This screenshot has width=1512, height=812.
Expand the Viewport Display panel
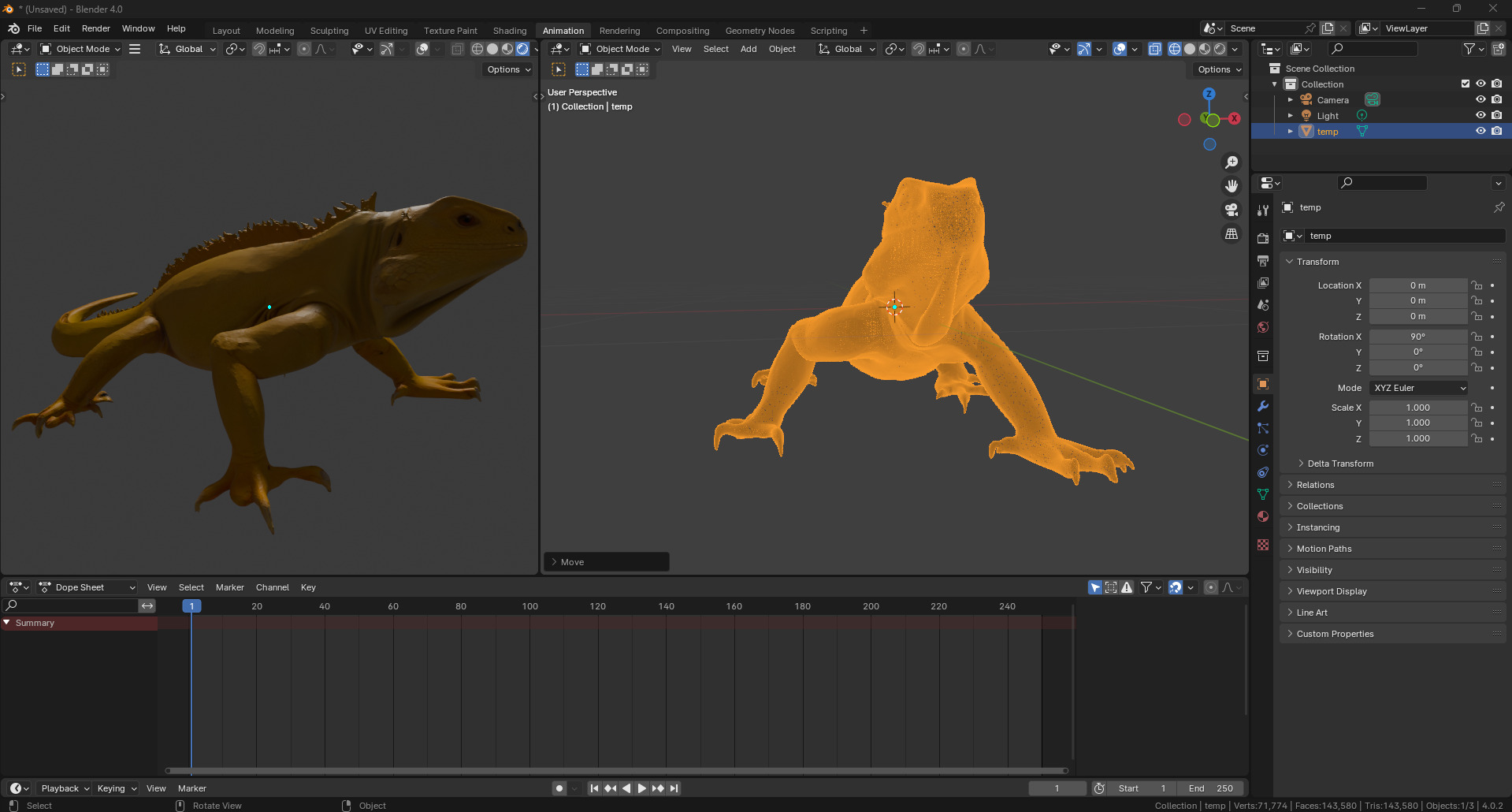point(1393,591)
